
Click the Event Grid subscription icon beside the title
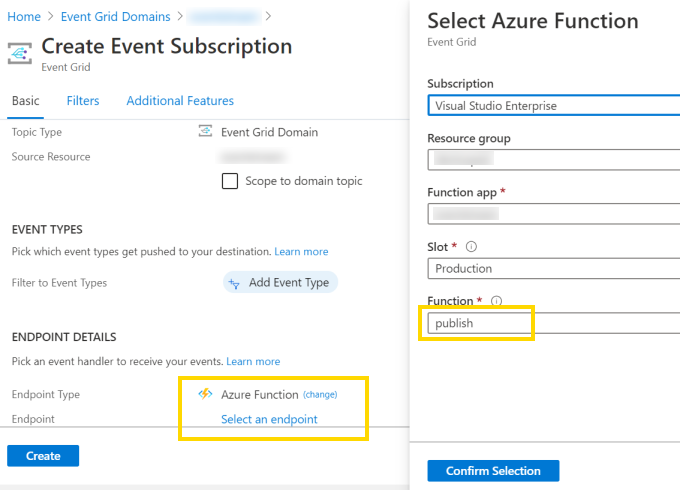(x=21, y=53)
